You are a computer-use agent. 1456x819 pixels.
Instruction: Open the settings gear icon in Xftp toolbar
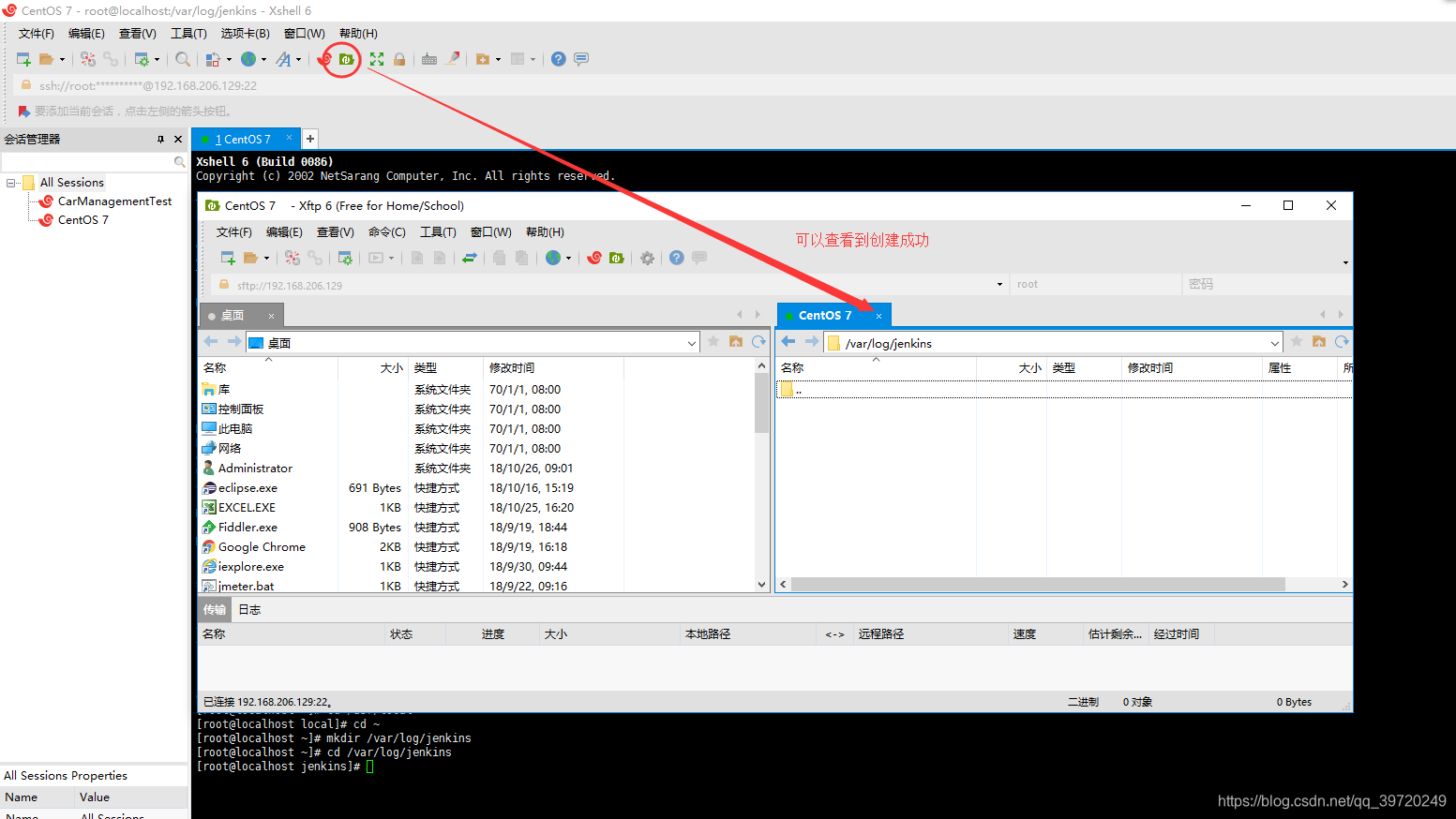647,258
